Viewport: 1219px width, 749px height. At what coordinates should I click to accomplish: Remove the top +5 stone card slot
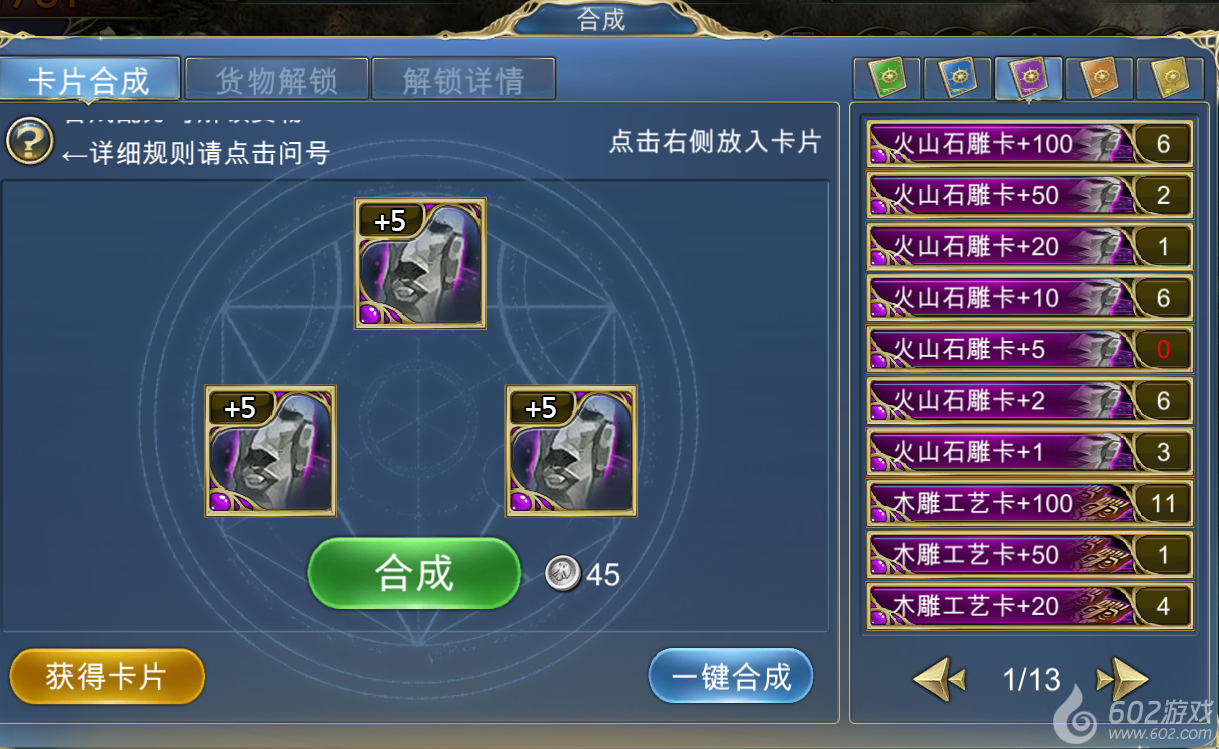pos(420,263)
